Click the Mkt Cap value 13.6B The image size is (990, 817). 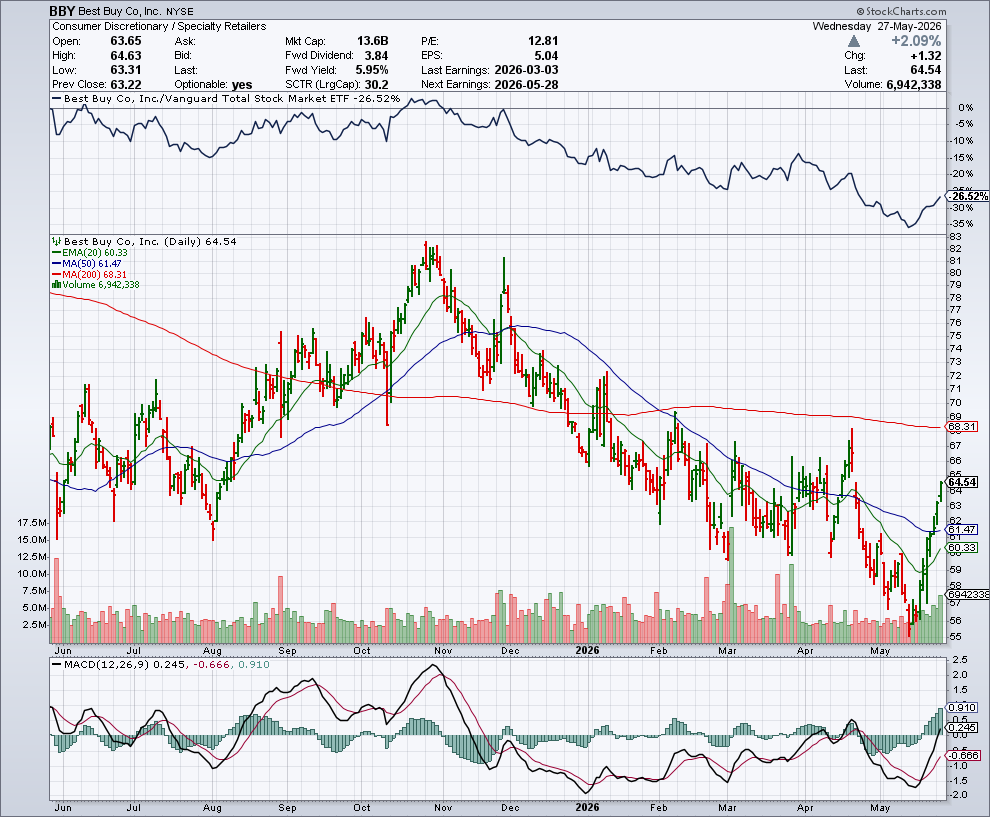(x=373, y=41)
